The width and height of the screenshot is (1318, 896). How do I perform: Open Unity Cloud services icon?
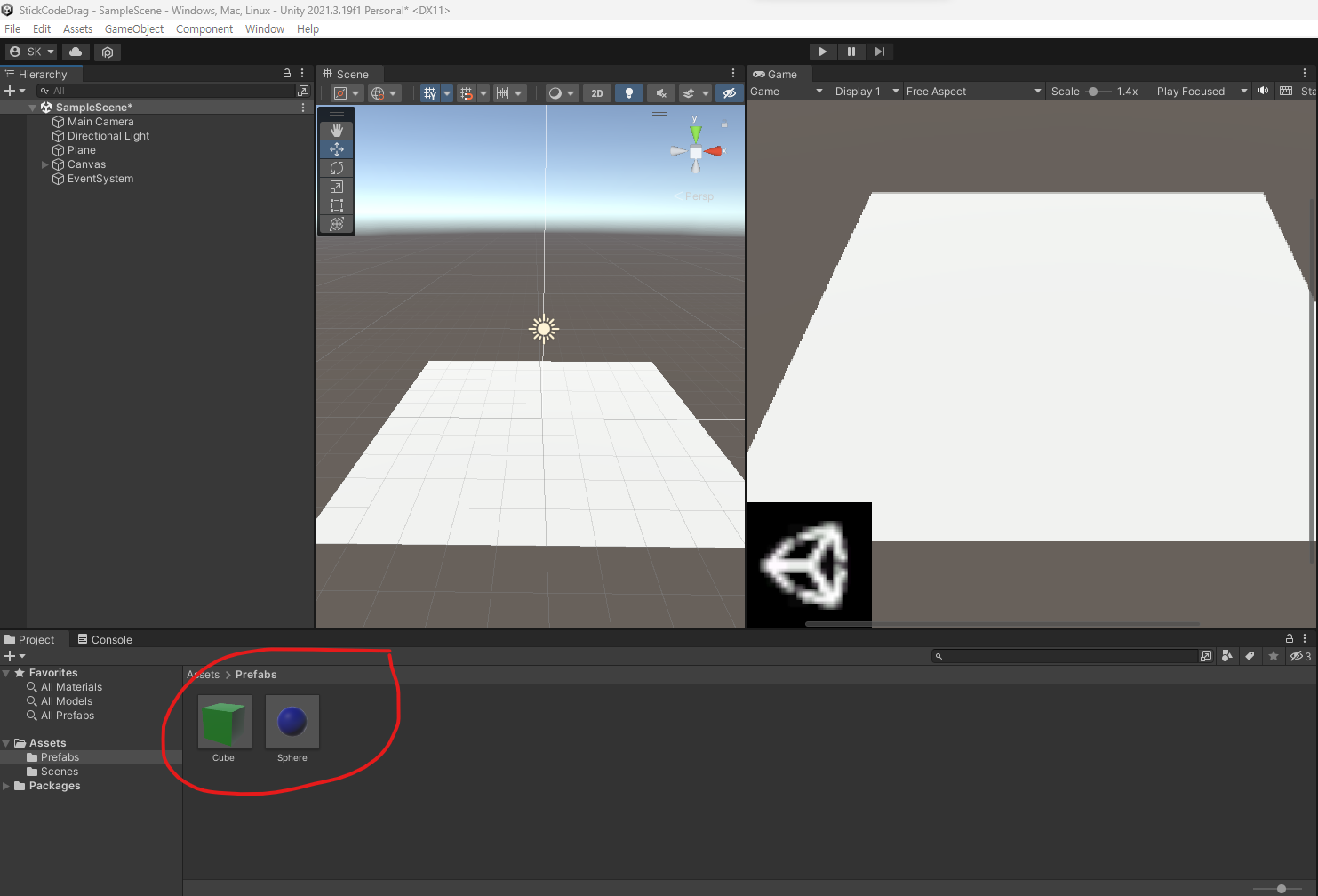coord(76,52)
